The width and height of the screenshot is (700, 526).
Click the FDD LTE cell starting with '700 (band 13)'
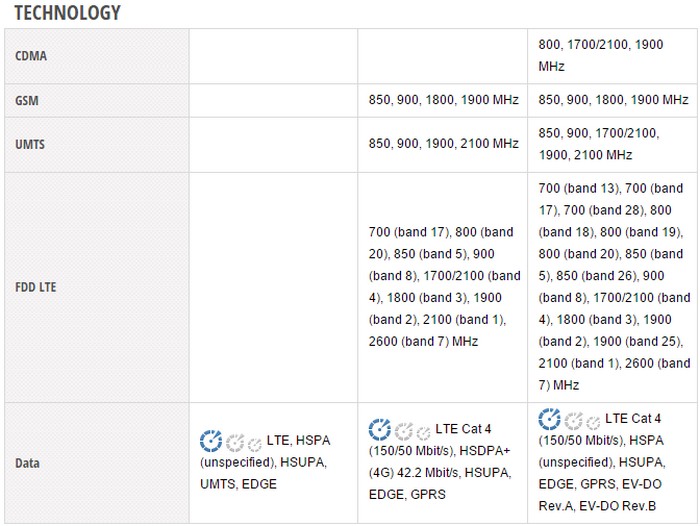pyautogui.click(x=613, y=286)
